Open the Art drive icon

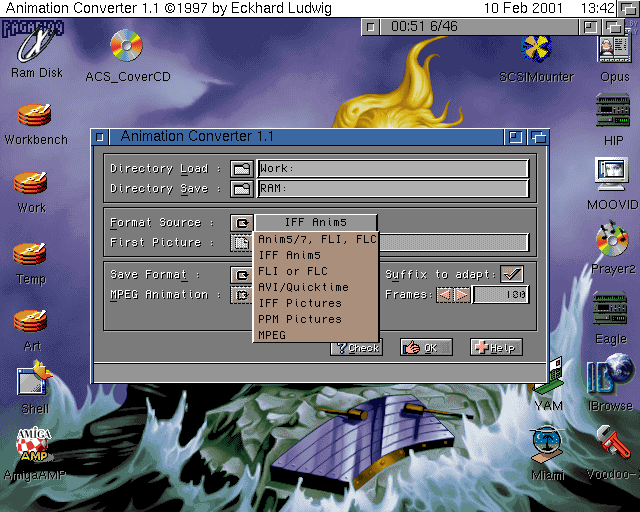(x=31, y=322)
